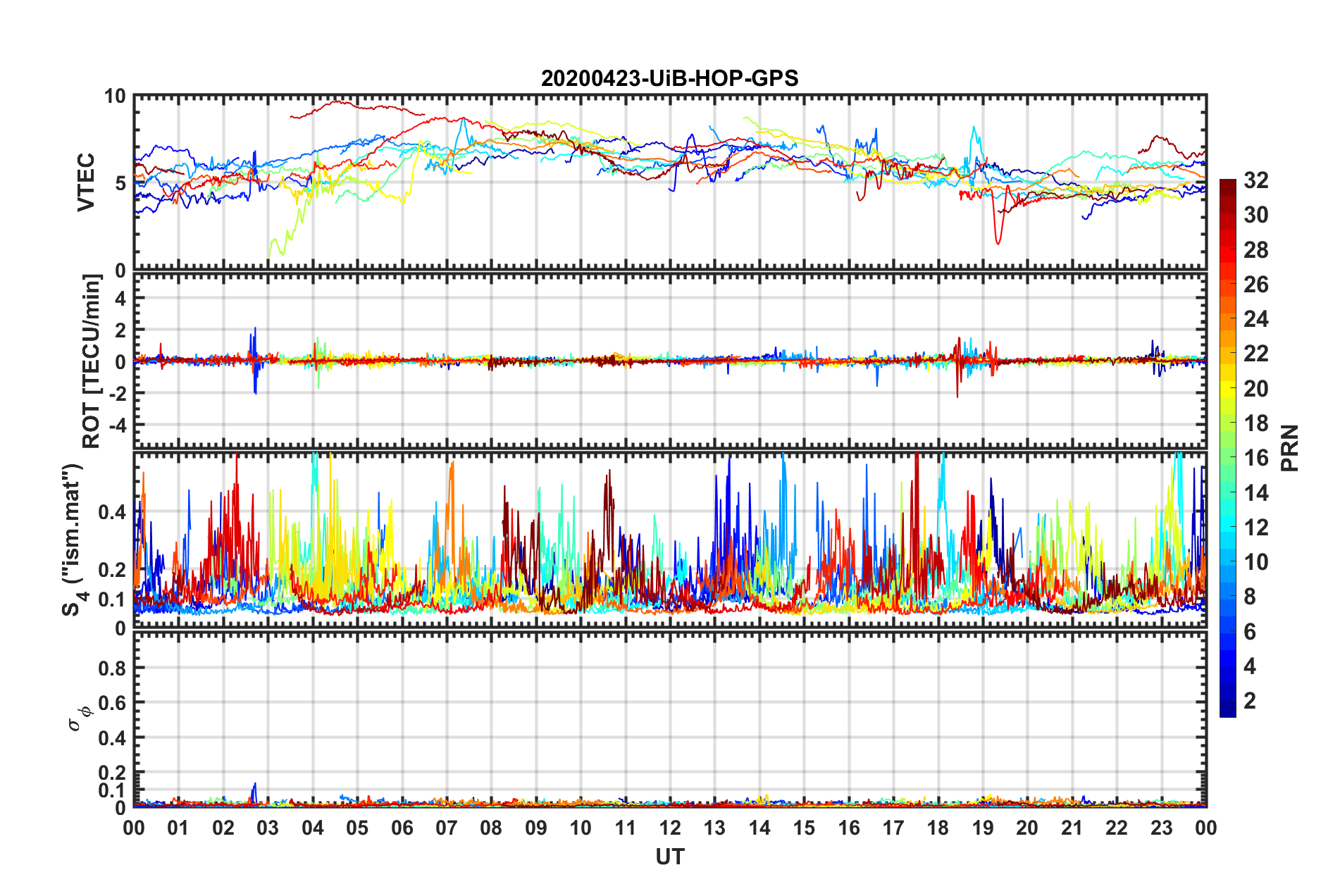Select the colorbar tick label 16
Screen dimensions: 1340x896
(1255, 458)
